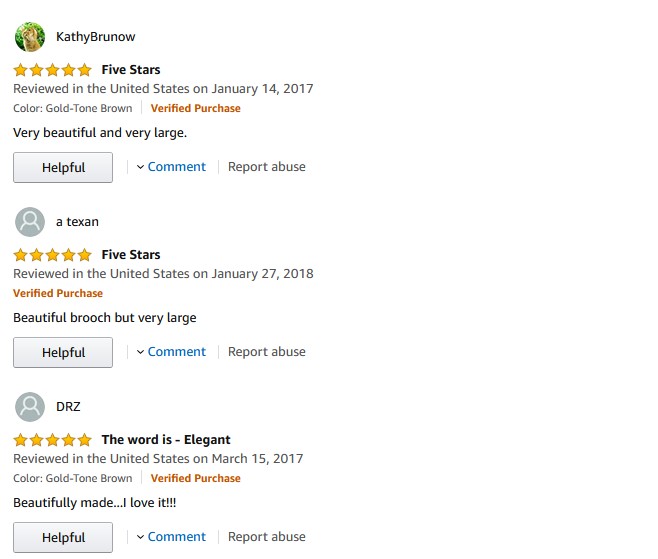Expand the Comment section on DRZ's review
The width and height of the screenshot is (658, 559).
pyautogui.click(x=171, y=537)
